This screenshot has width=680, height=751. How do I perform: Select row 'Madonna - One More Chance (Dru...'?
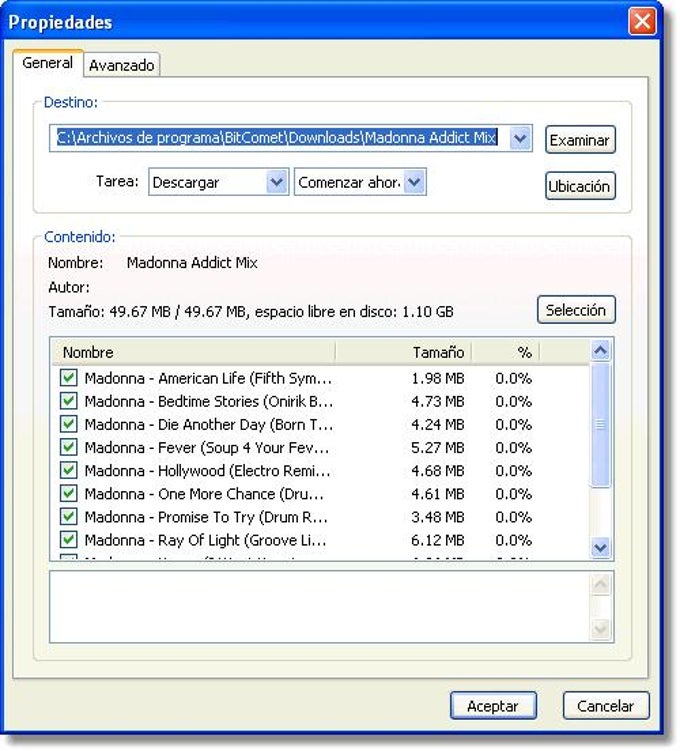pos(320,493)
